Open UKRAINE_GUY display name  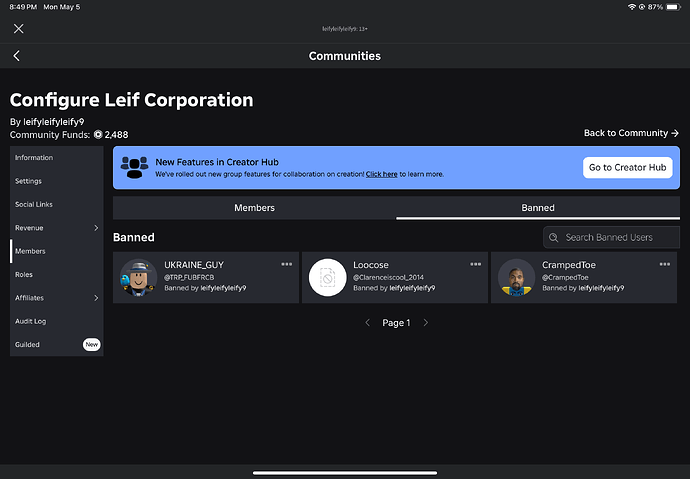tap(194, 265)
